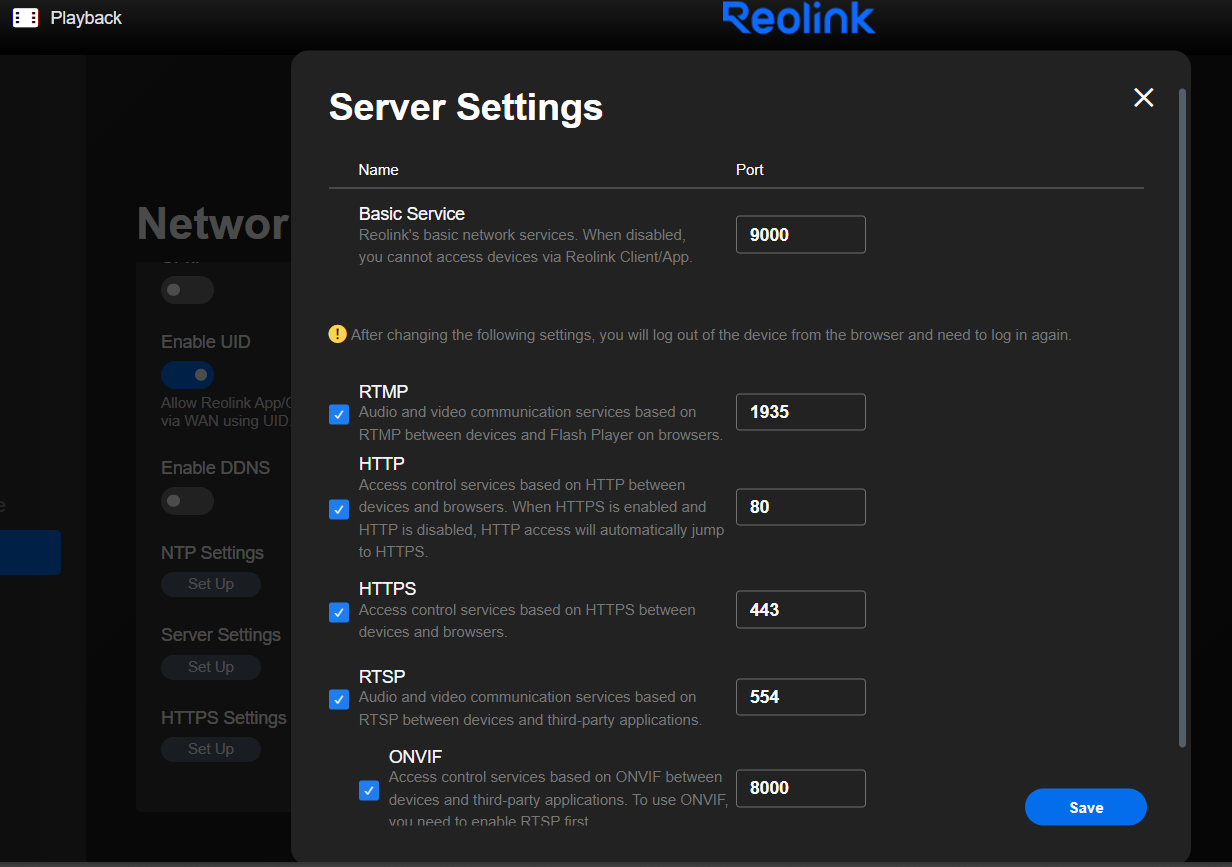Edit the RTMP port field
This screenshot has width=1232, height=867.
point(801,412)
